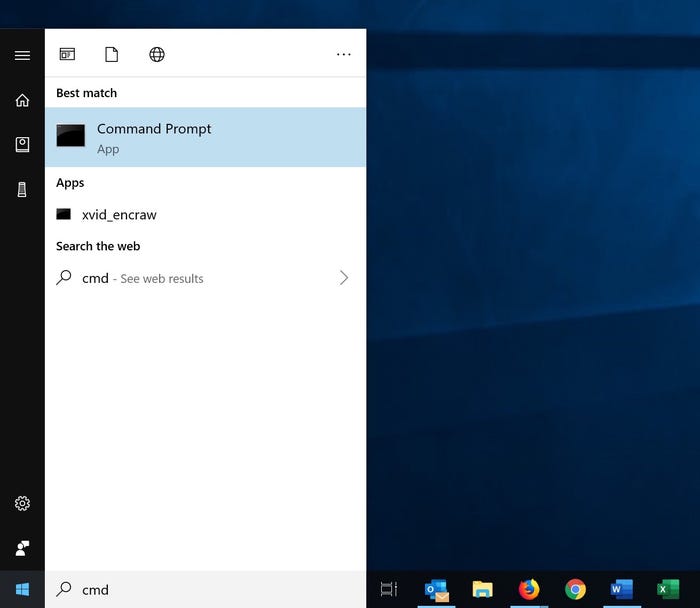Screen dimensions: 700x608
Task: Click the Best match heading
Action: (87, 93)
